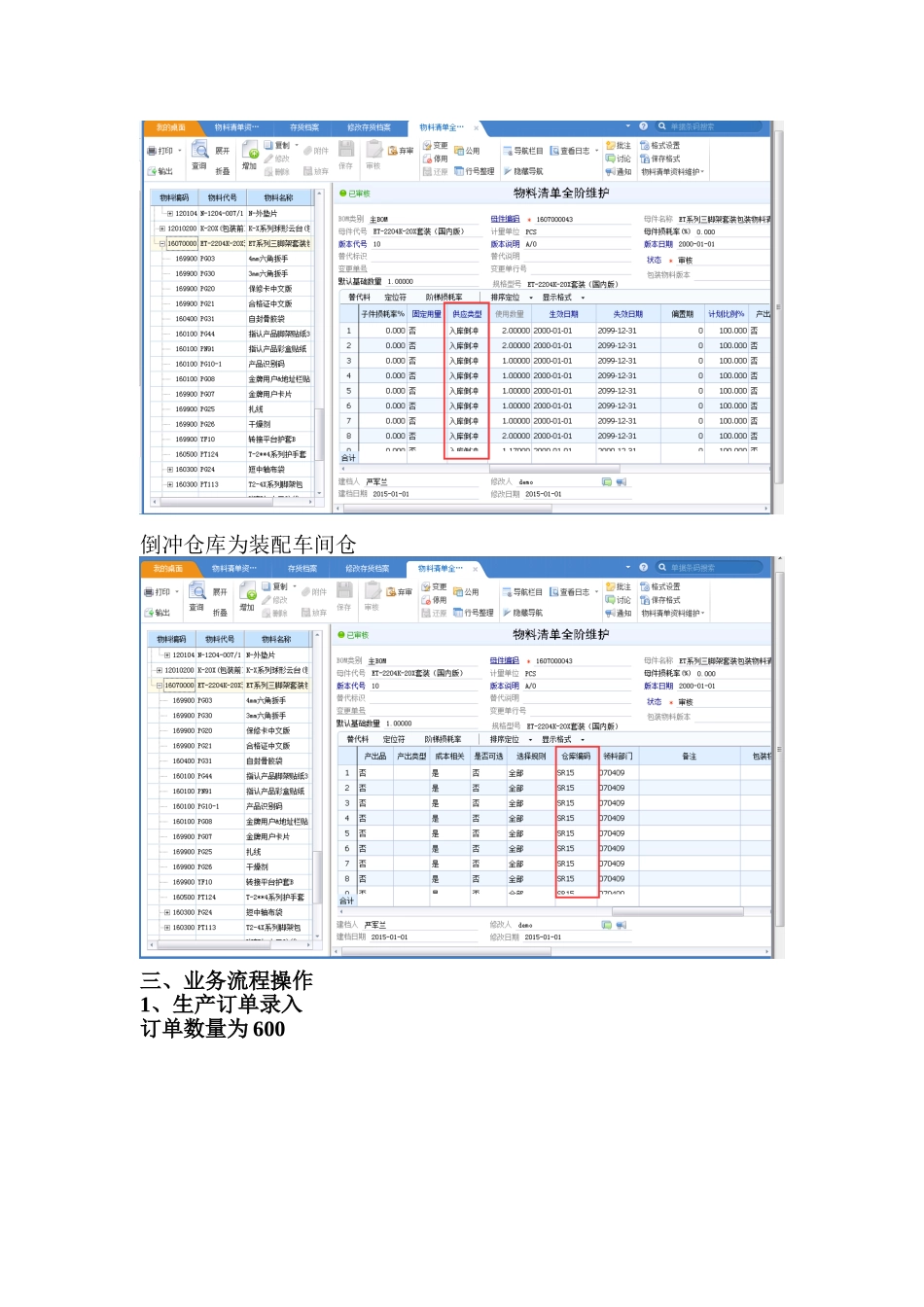The width and height of the screenshot is (924, 1307).
Task: Expand tree node 160300 PG24 in bottom screenshot
Action: [x=167, y=912]
